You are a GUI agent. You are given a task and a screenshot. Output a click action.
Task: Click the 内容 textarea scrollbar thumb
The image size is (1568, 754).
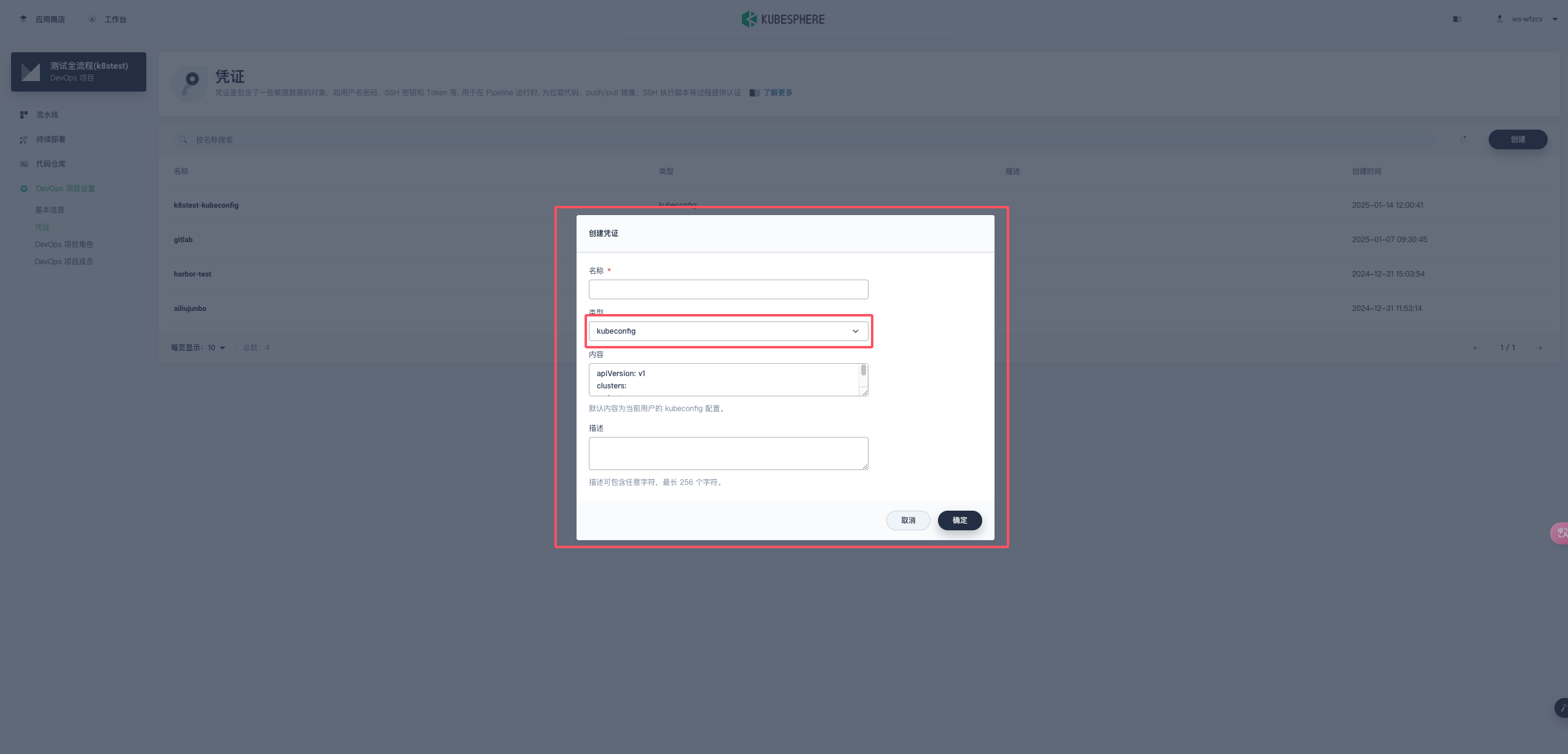864,370
